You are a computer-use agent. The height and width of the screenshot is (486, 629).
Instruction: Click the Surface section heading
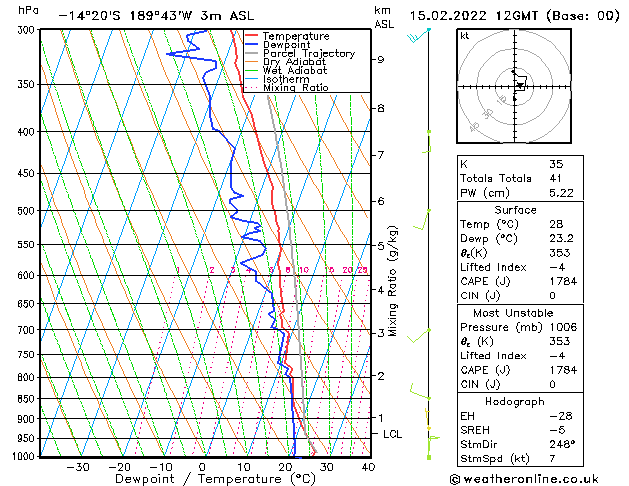tap(515, 210)
